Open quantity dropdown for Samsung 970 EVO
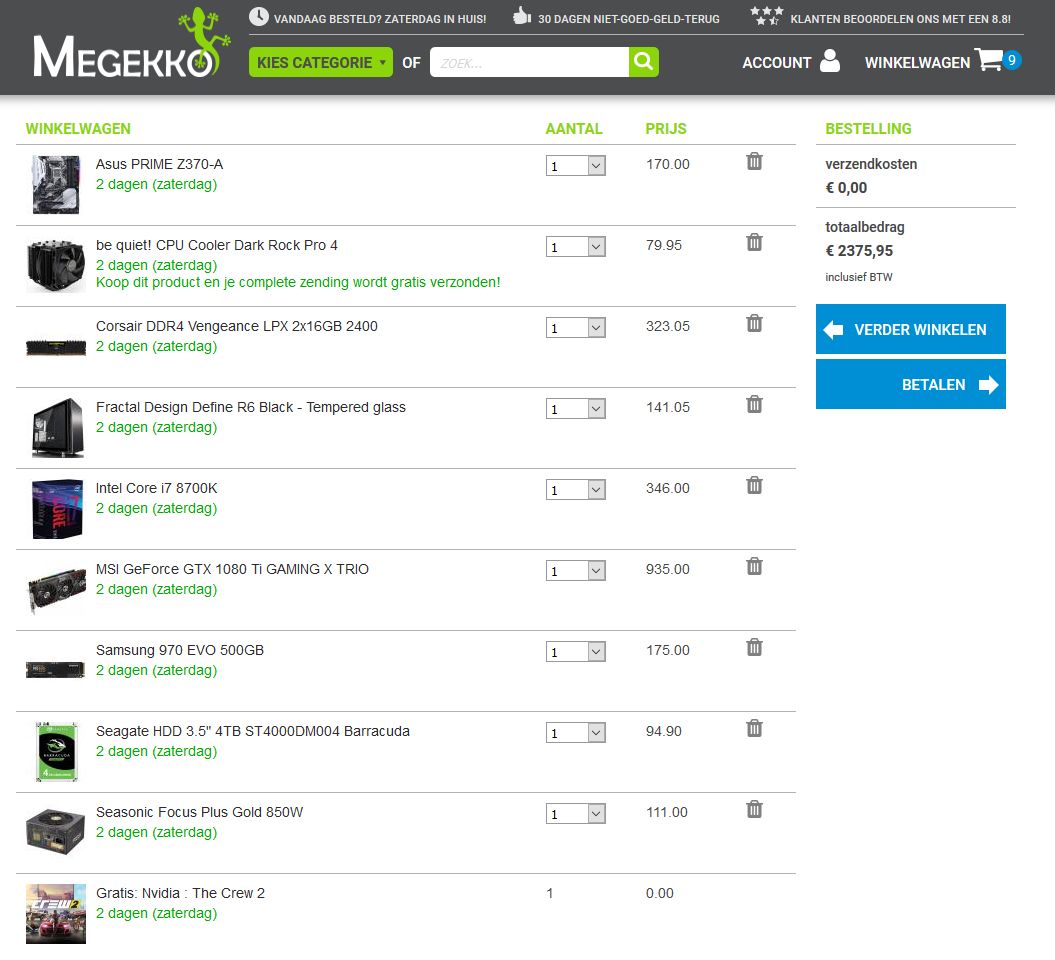Screen dimensions: 1055x960 point(576,652)
